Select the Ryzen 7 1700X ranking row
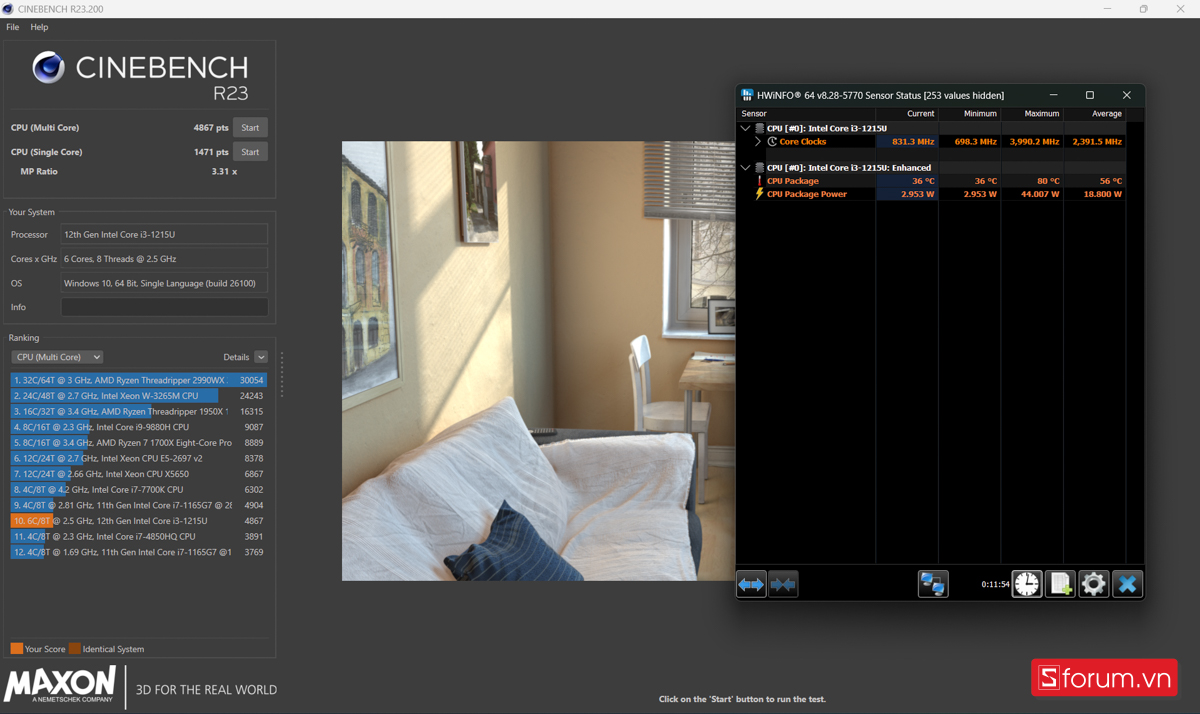1200x714 pixels. click(139, 443)
